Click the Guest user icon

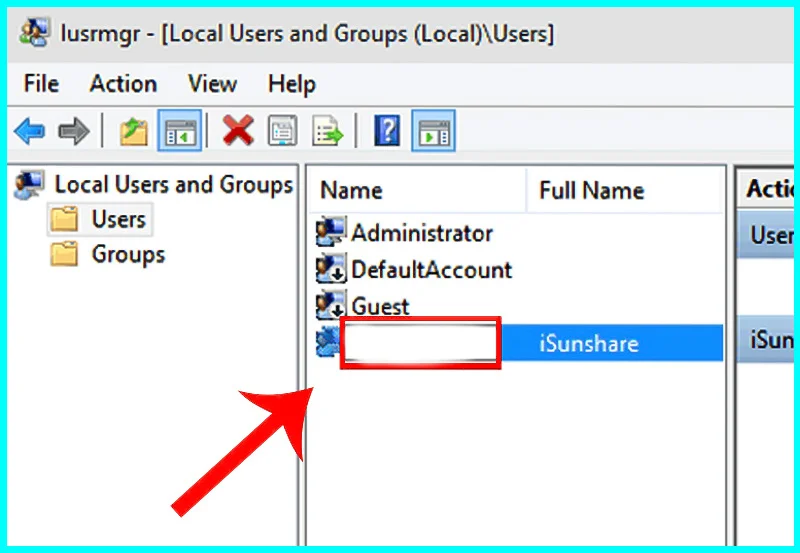click(331, 305)
